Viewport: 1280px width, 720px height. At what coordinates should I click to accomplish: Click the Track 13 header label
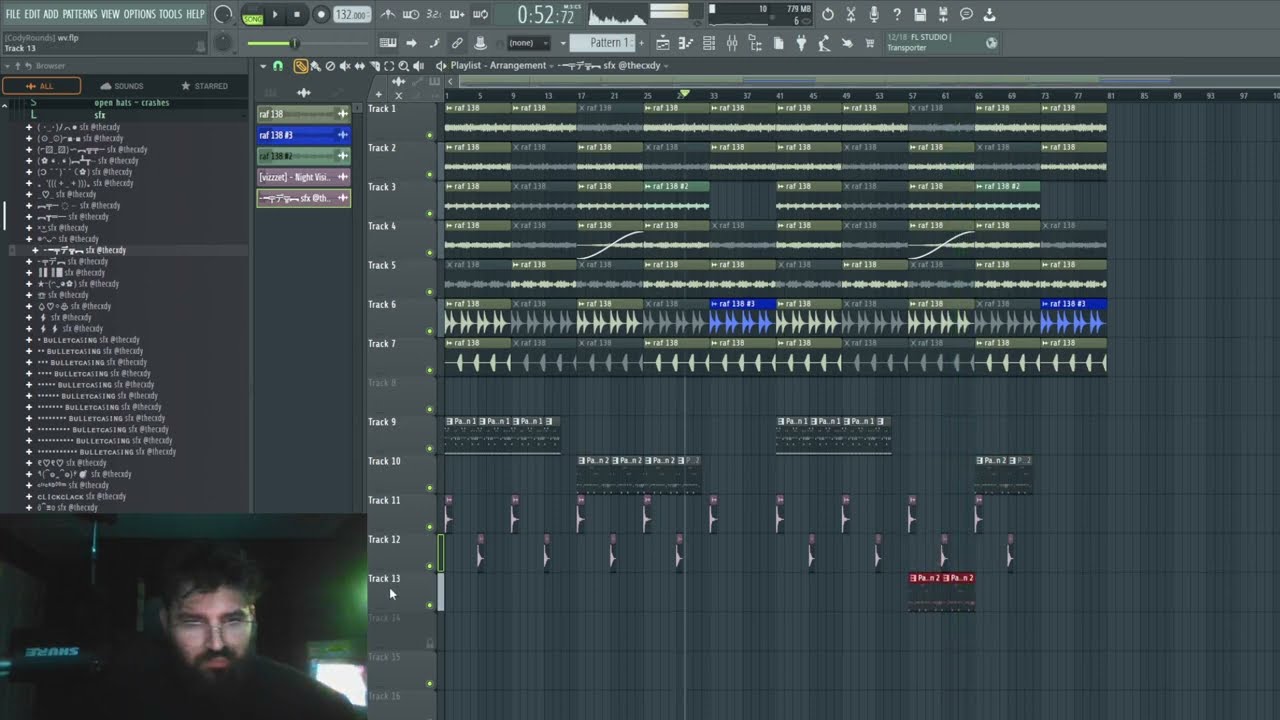coord(384,579)
